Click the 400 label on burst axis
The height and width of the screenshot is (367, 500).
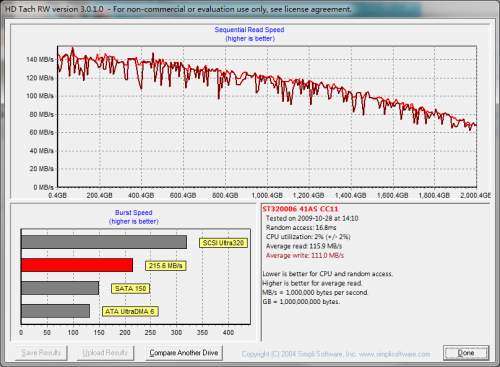click(x=228, y=333)
